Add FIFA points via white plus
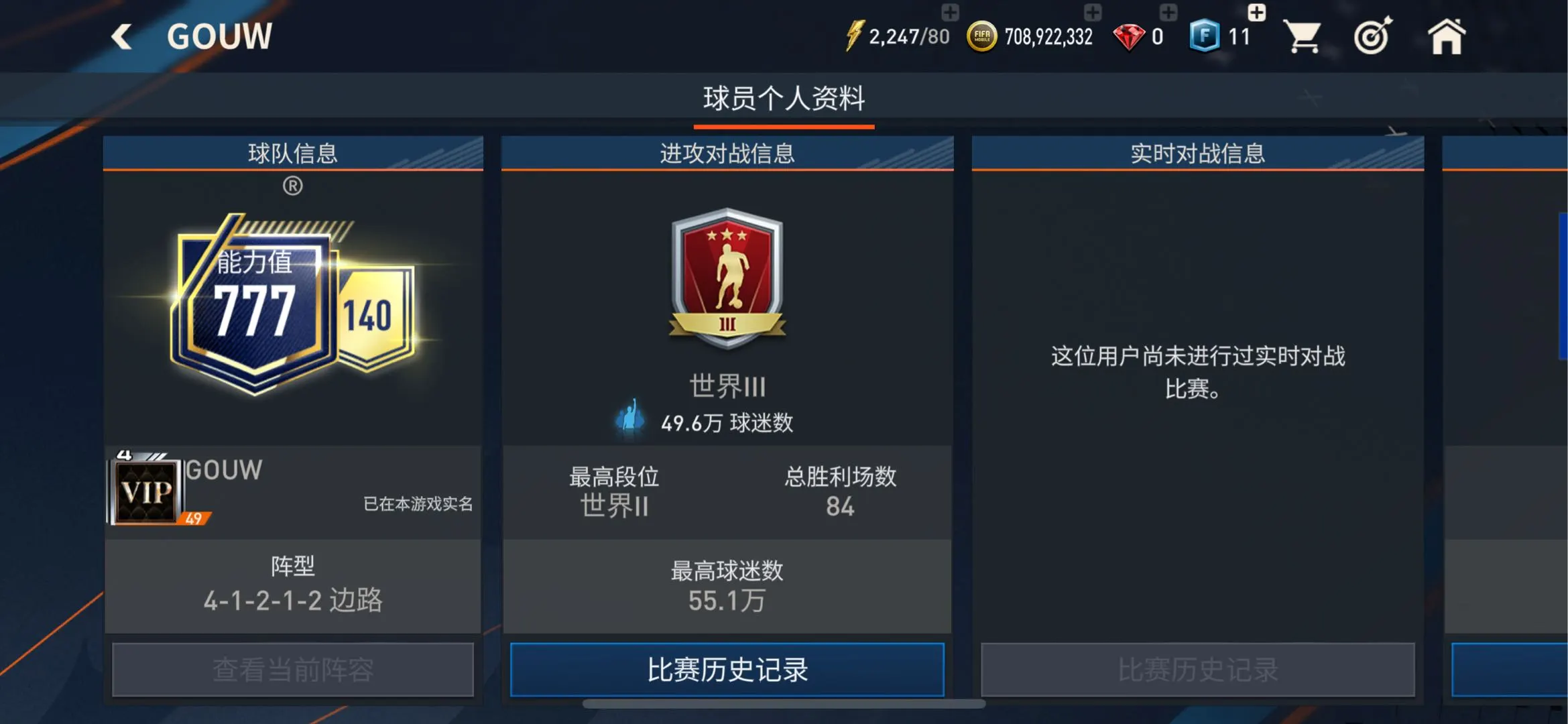 click(1257, 12)
